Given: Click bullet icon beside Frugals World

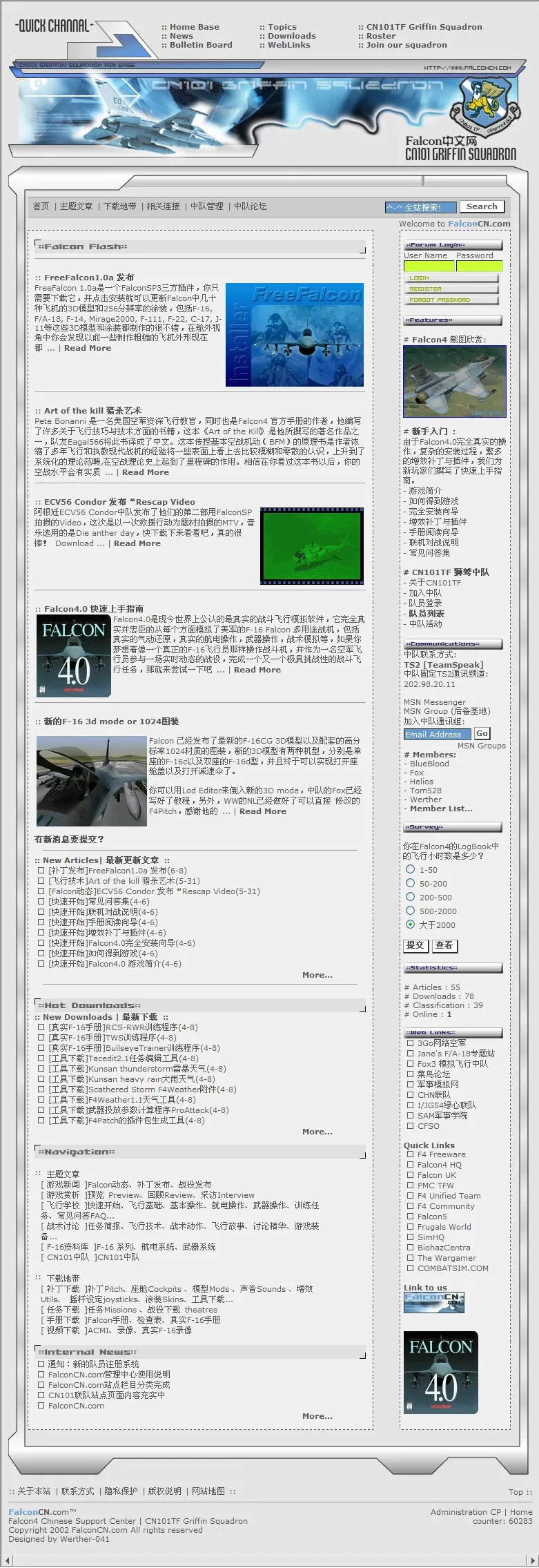Looking at the screenshot, I should point(410,1227).
